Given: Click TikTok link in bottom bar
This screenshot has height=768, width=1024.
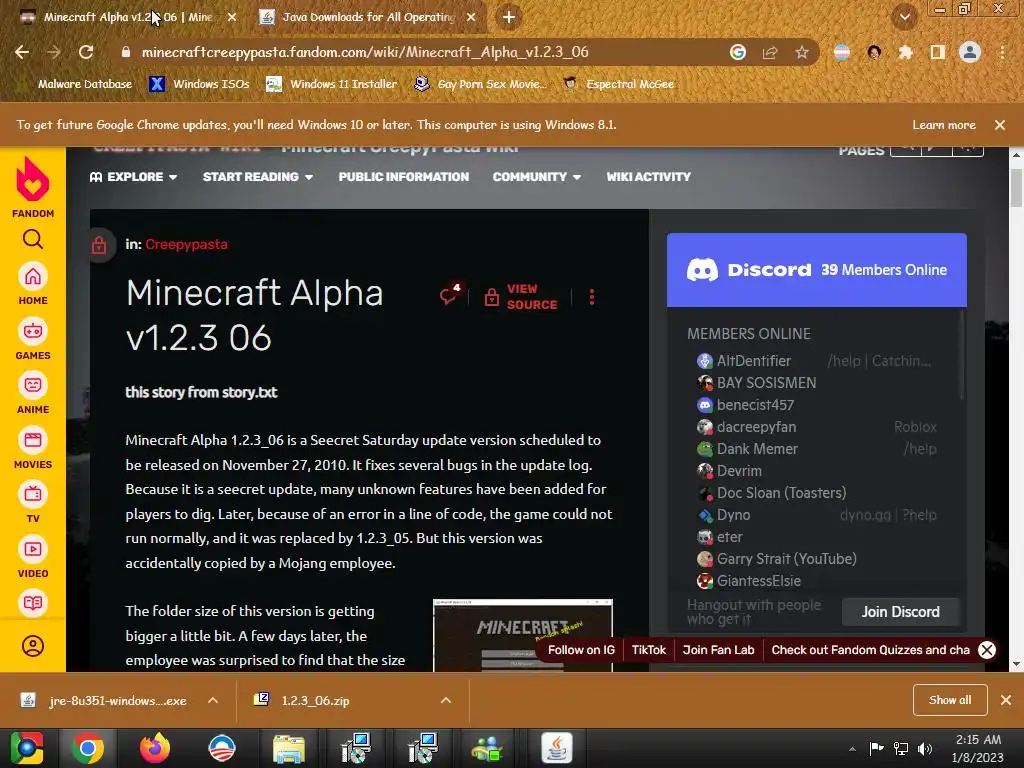Looking at the screenshot, I should (x=648, y=650).
